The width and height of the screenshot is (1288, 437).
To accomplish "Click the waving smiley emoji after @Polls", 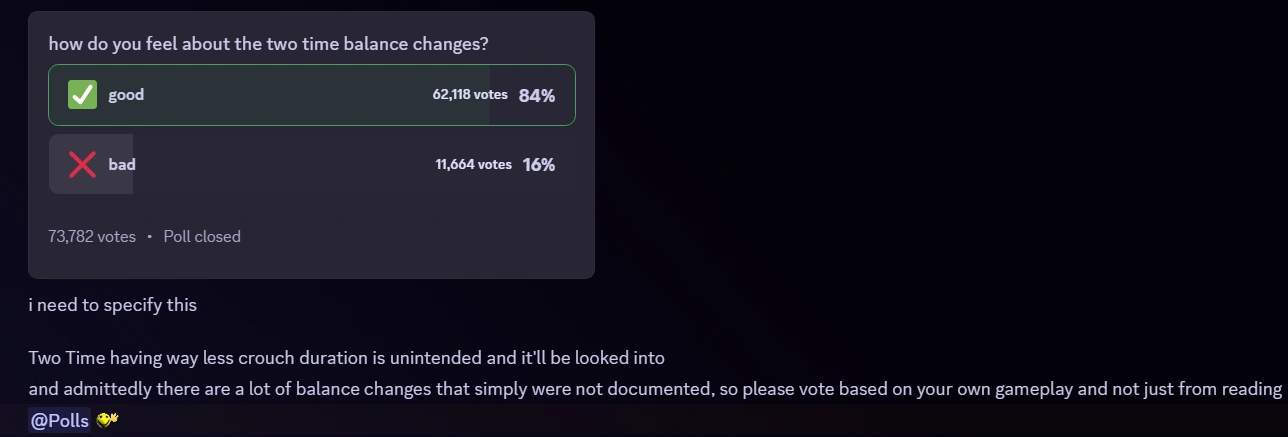I will pyautogui.click(x=107, y=419).
